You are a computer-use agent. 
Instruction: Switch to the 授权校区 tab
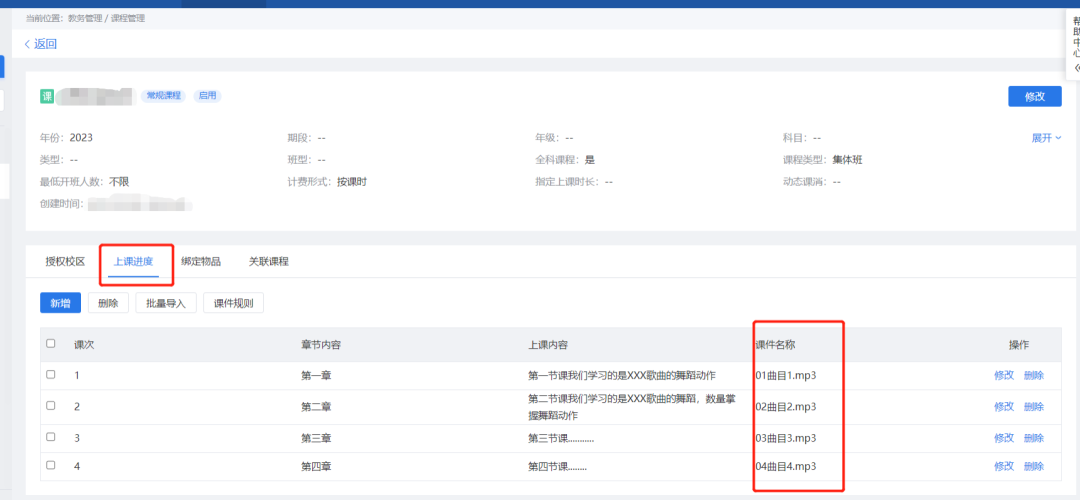(65, 262)
